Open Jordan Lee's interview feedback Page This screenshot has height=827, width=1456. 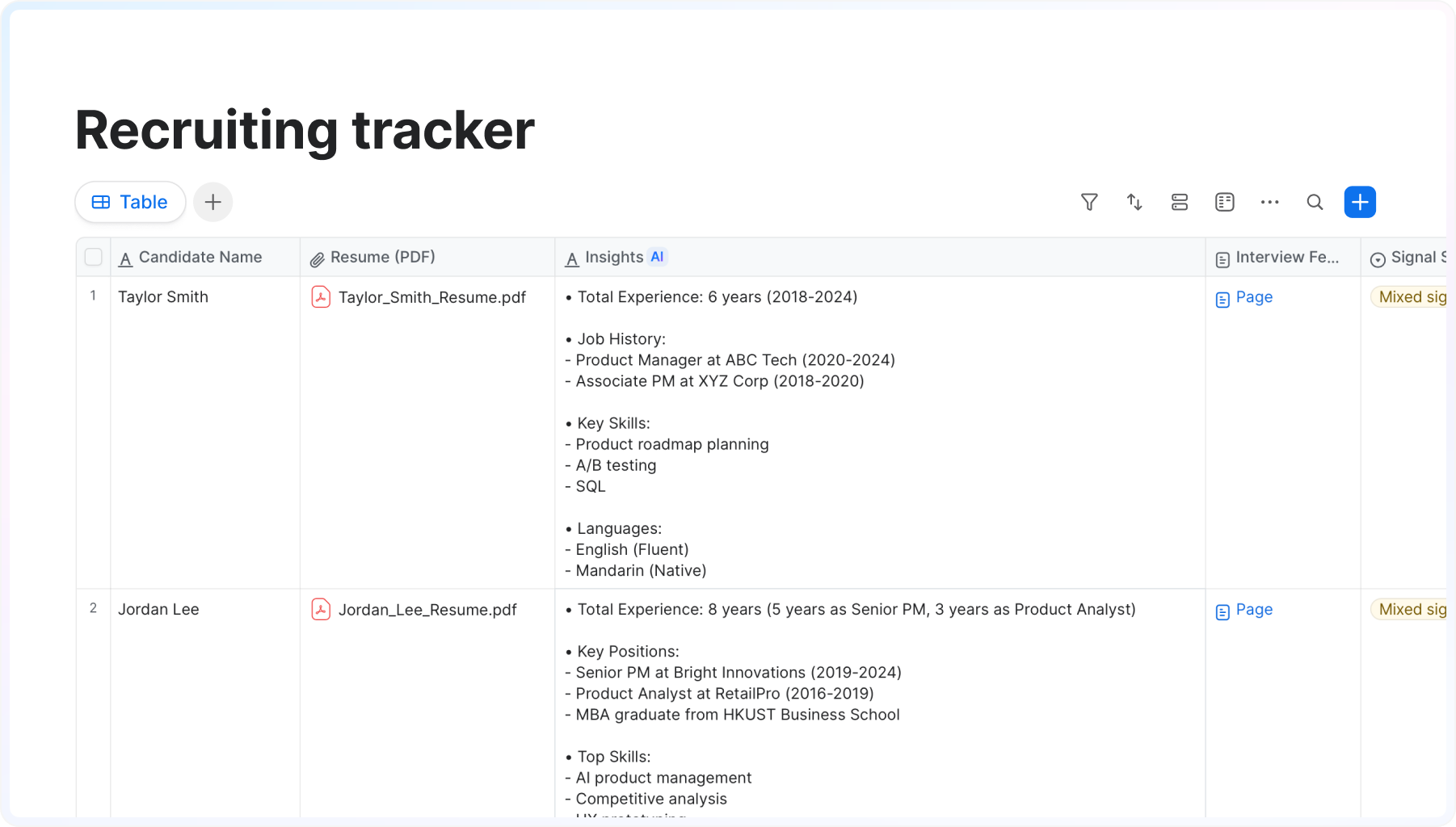click(1253, 610)
